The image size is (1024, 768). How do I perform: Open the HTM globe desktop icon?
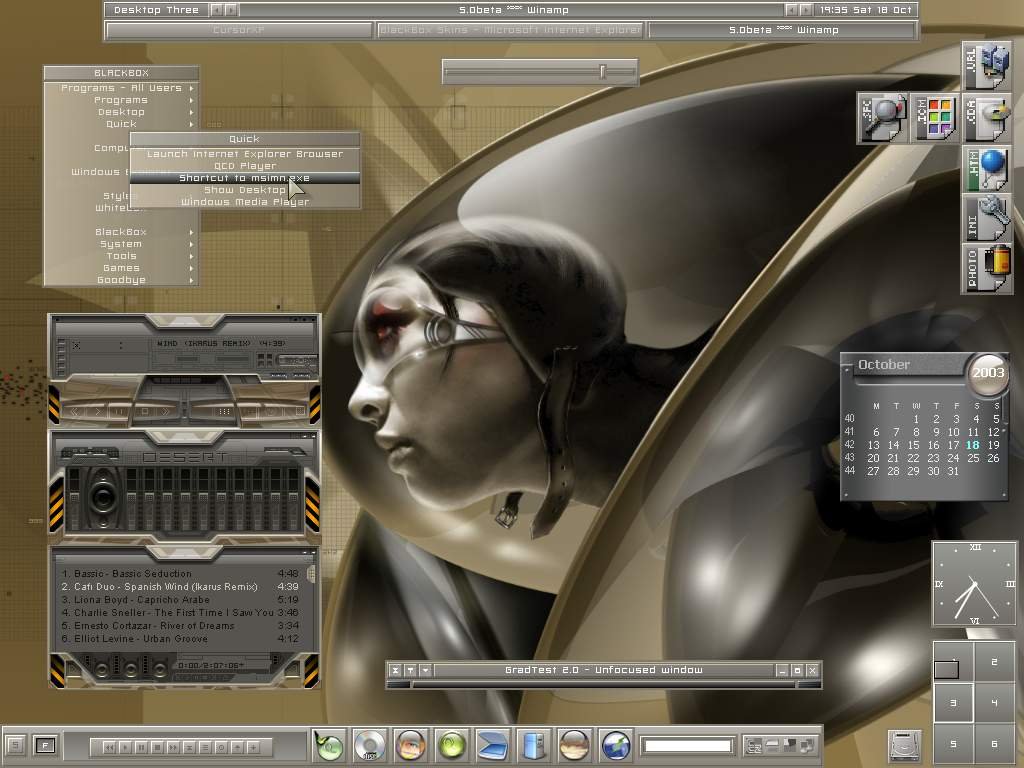coord(987,169)
